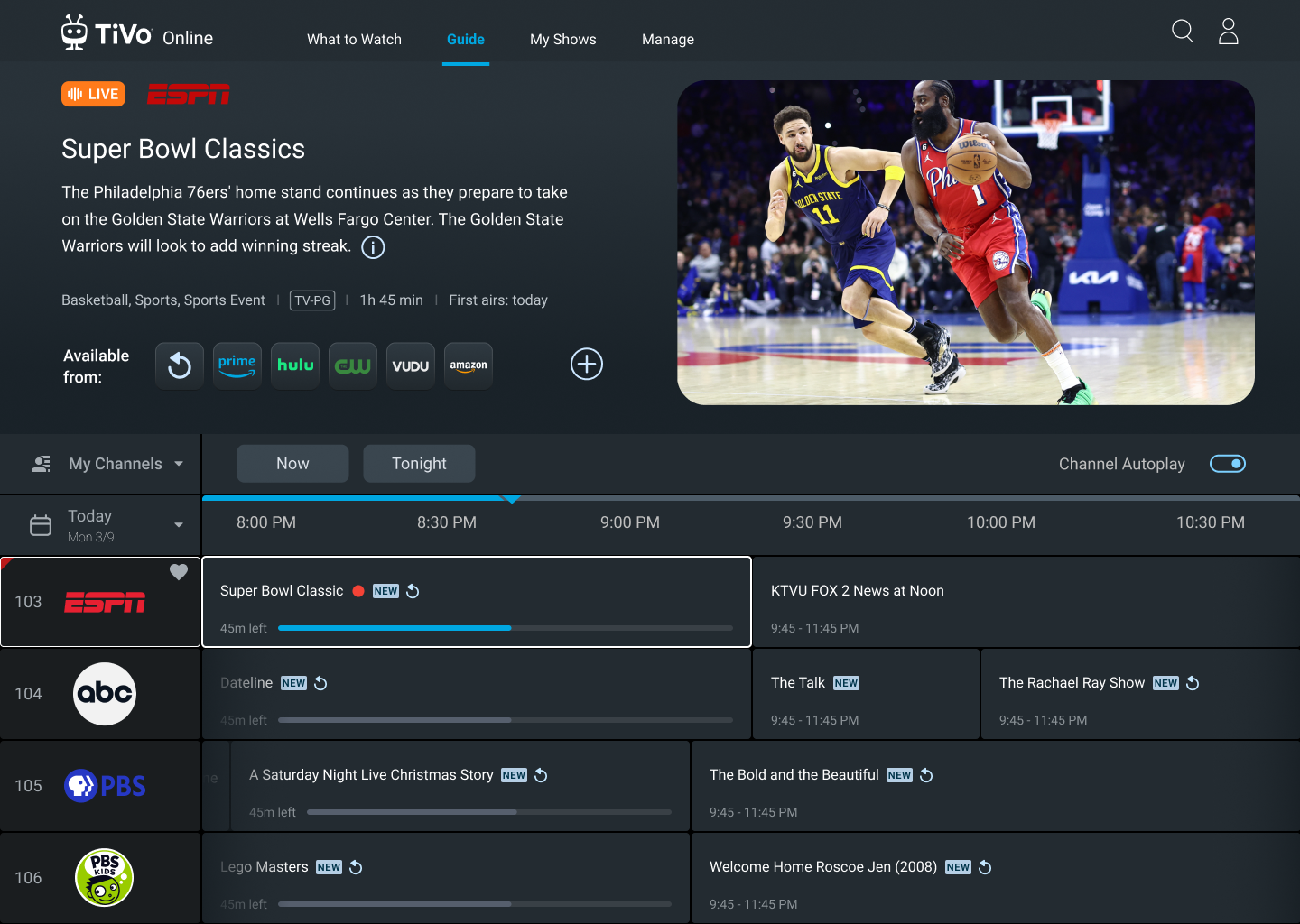Click the 10:30 PM time header
The image size is (1300, 924).
[1211, 522]
